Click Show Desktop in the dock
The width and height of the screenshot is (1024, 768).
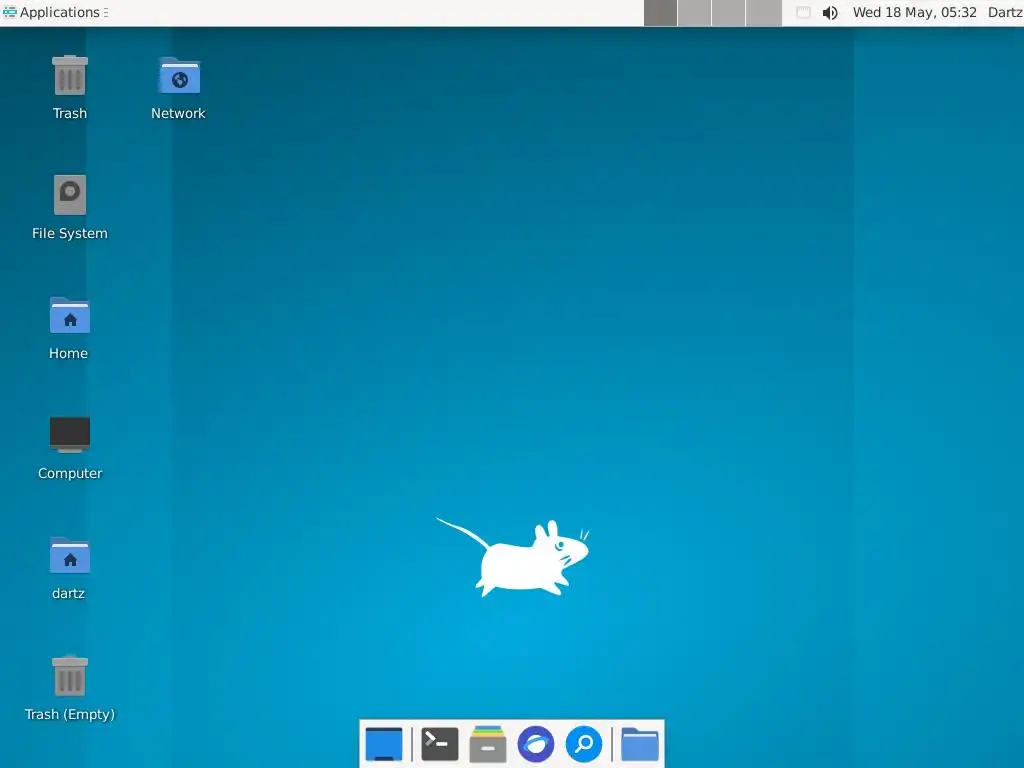384,744
